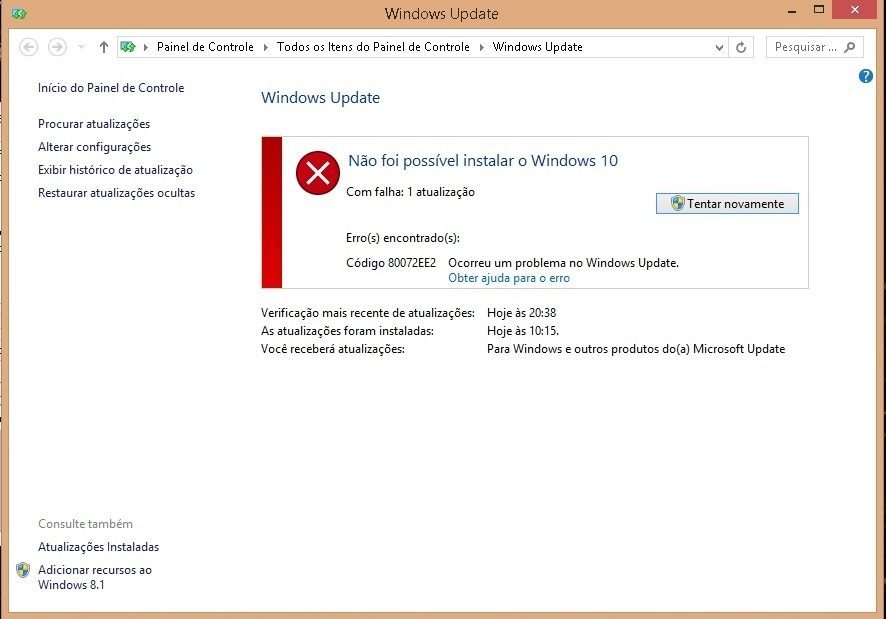Click 'Hoje às 20:38' verification time
This screenshot has height=619, width=886.
[x=522, y=313]
